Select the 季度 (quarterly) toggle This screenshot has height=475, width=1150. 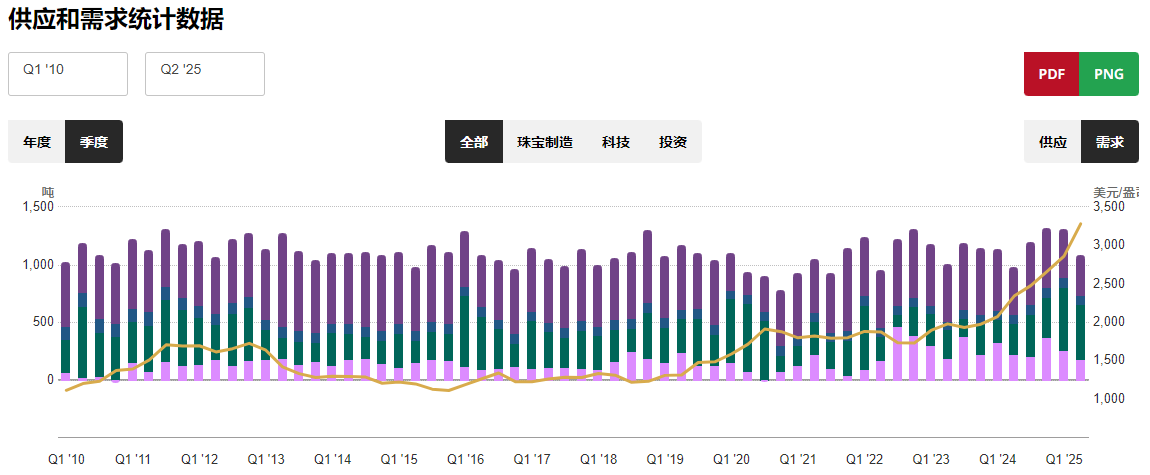click(94, 142)
